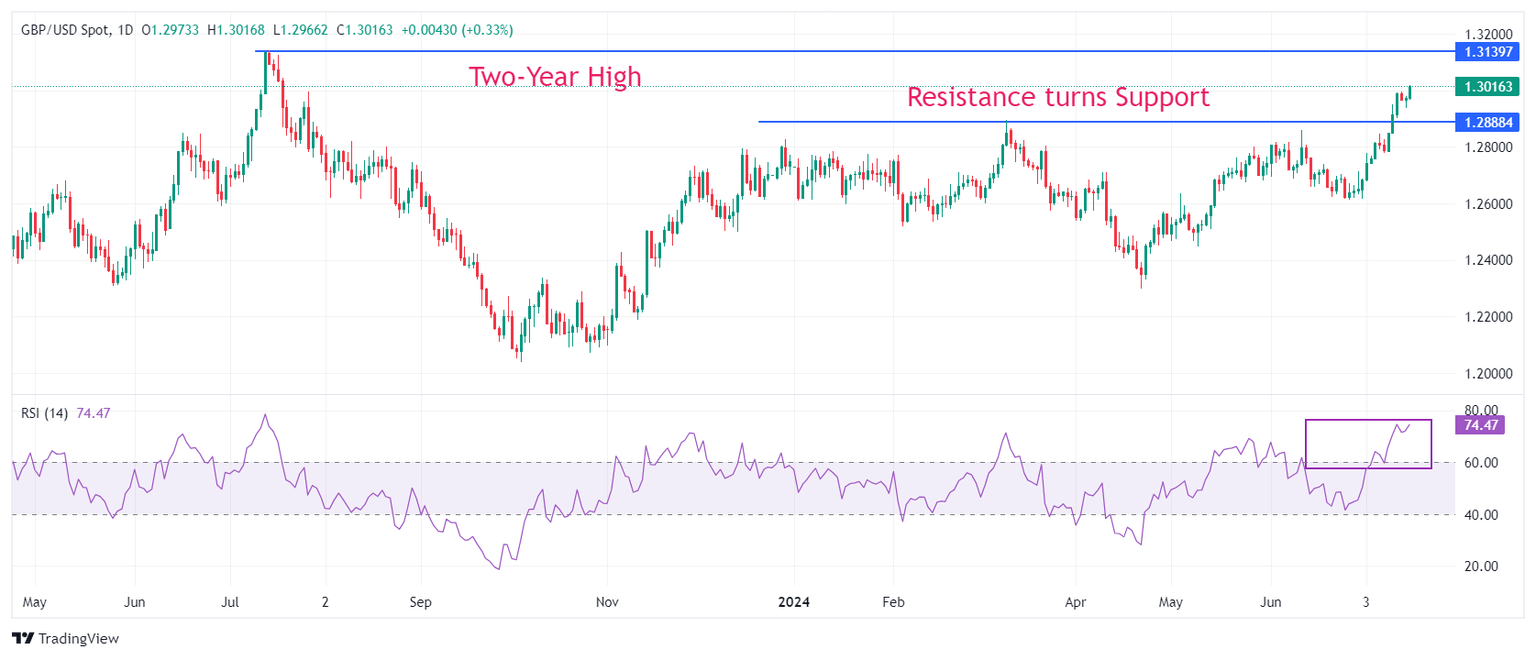The width and height of the screenshot is (1536, 658).
Task: Select the Resistance turns Support annotation
Action: click(1057, 97)
